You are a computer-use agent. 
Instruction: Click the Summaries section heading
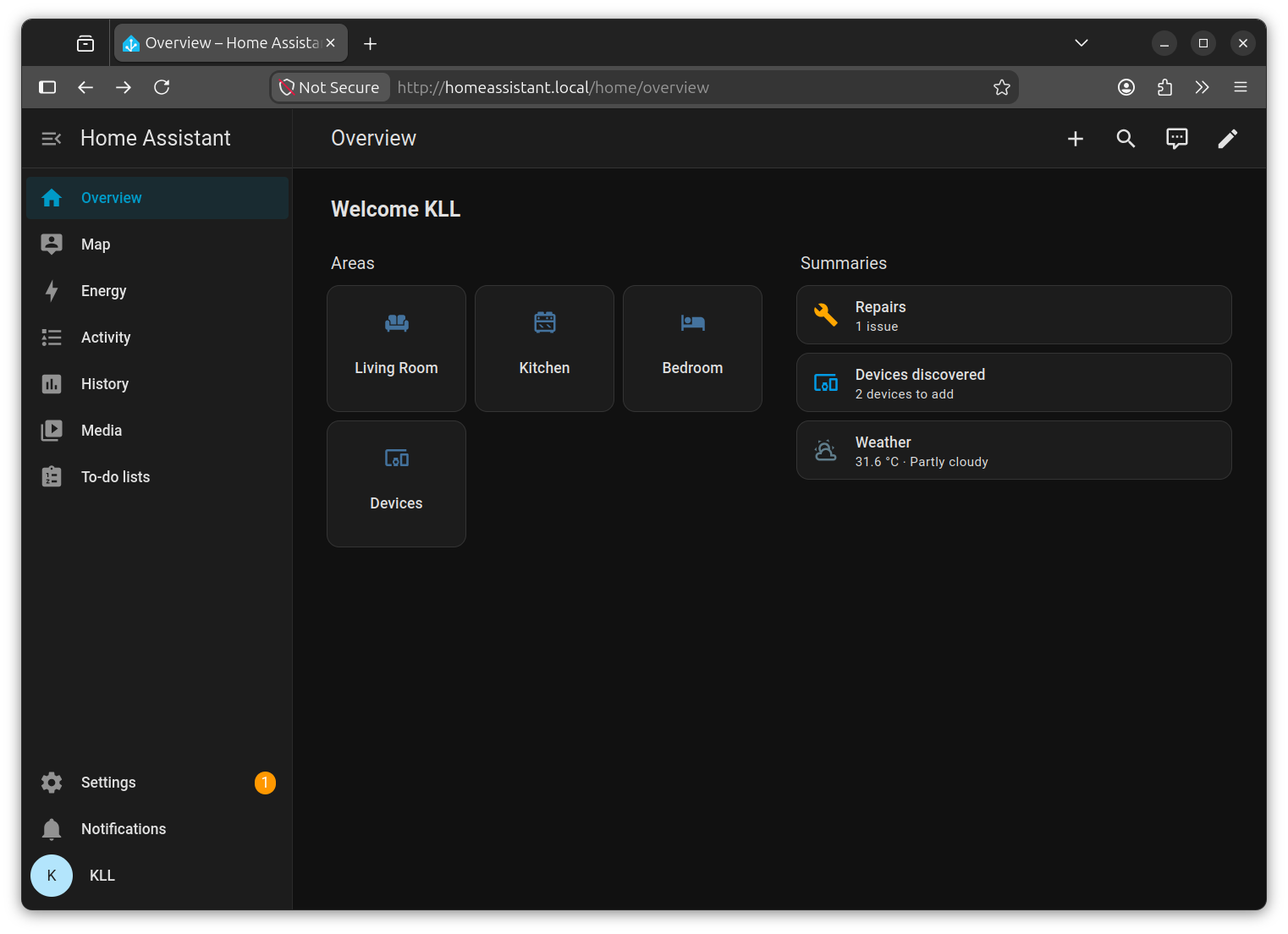[844, 263]
